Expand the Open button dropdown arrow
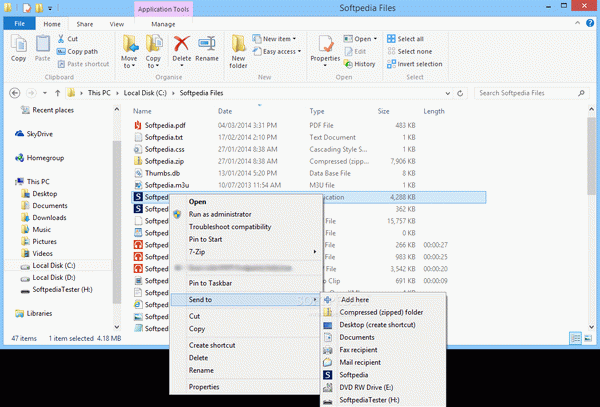This screenshot has width=600, height=407. tap(375, 39)
